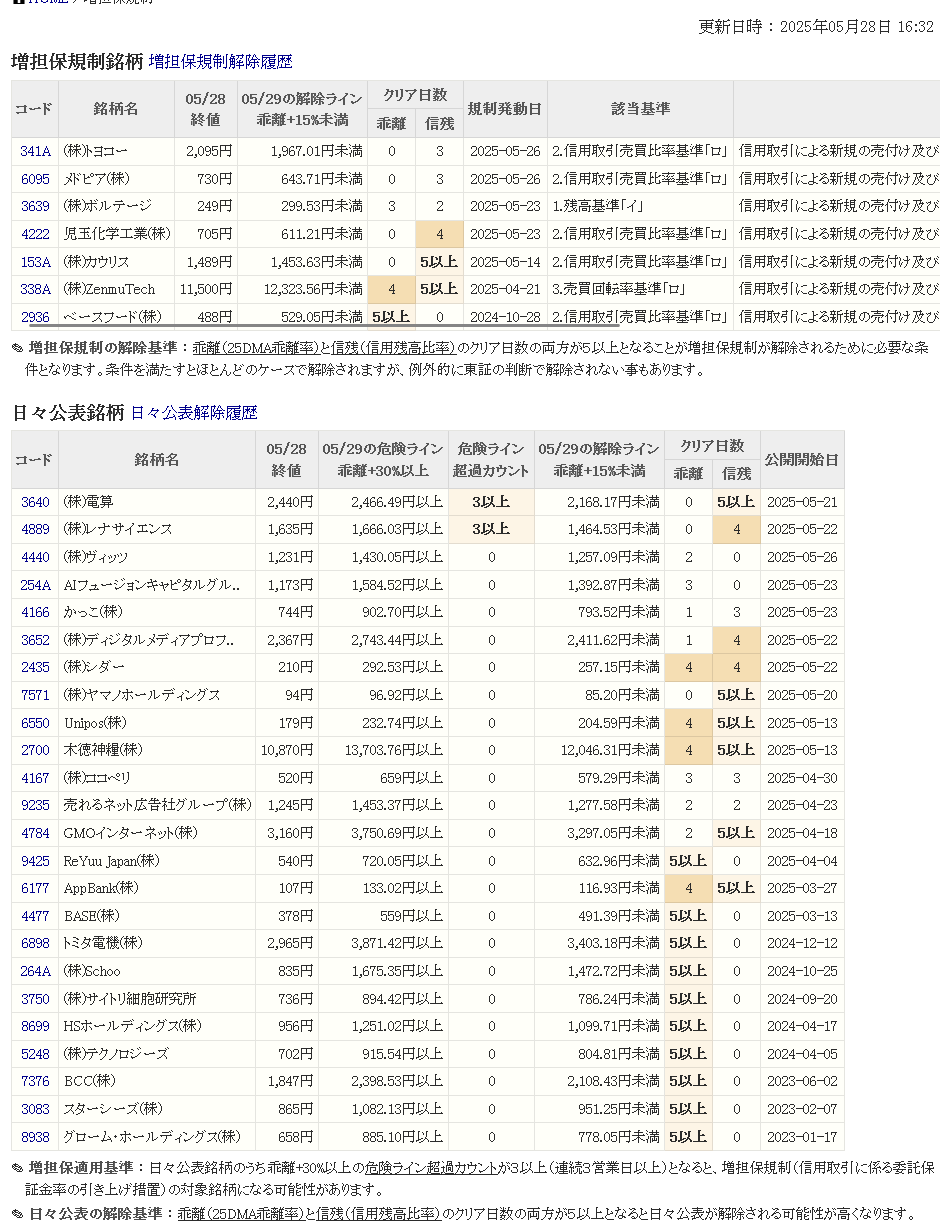
Task: Click underlined 危険ライン超過カウント term in the note
Action: [x=431, y=1167]
